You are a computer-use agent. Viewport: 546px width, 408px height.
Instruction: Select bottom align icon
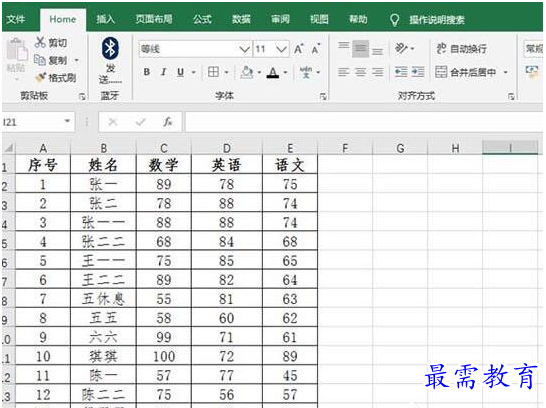[377, 51]
